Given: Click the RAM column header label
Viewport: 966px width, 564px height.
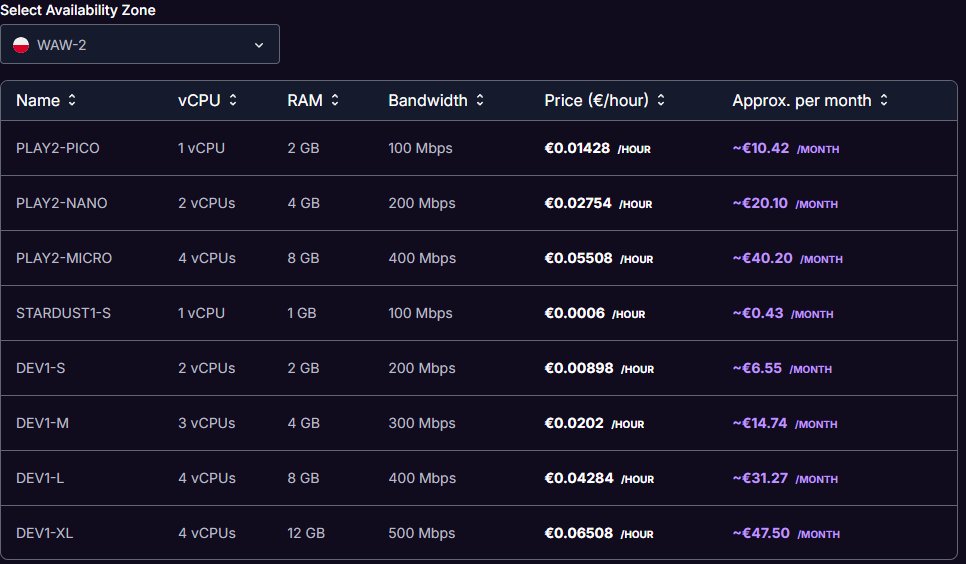Looking at the screenshot, I should 305,100.
